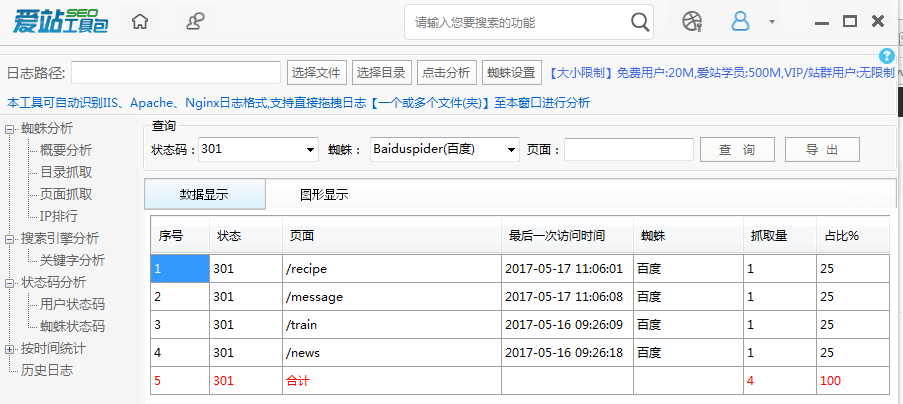Click the blue help question mark icon
This screenshot has height=404, width=903.
tap(886, 56)
